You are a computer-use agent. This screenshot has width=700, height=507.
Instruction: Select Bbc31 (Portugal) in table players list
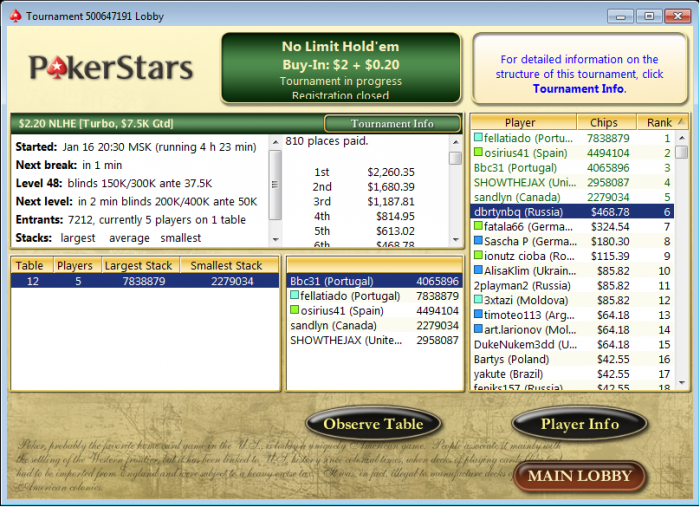click(x=374, y=281)
